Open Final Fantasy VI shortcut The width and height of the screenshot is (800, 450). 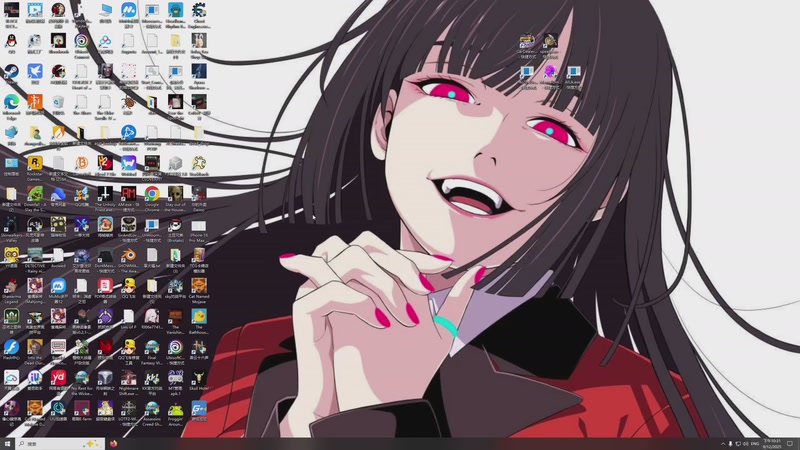tap(152, 348)
